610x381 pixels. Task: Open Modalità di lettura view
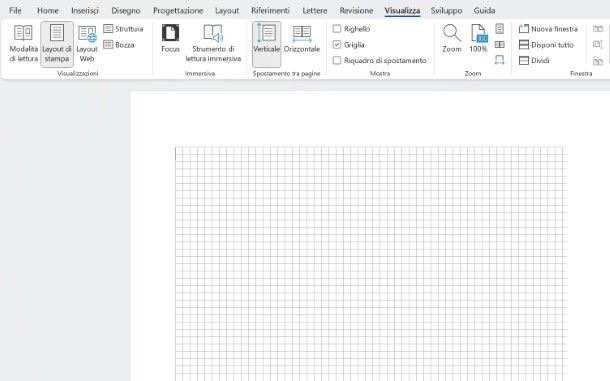pos(23,43)
